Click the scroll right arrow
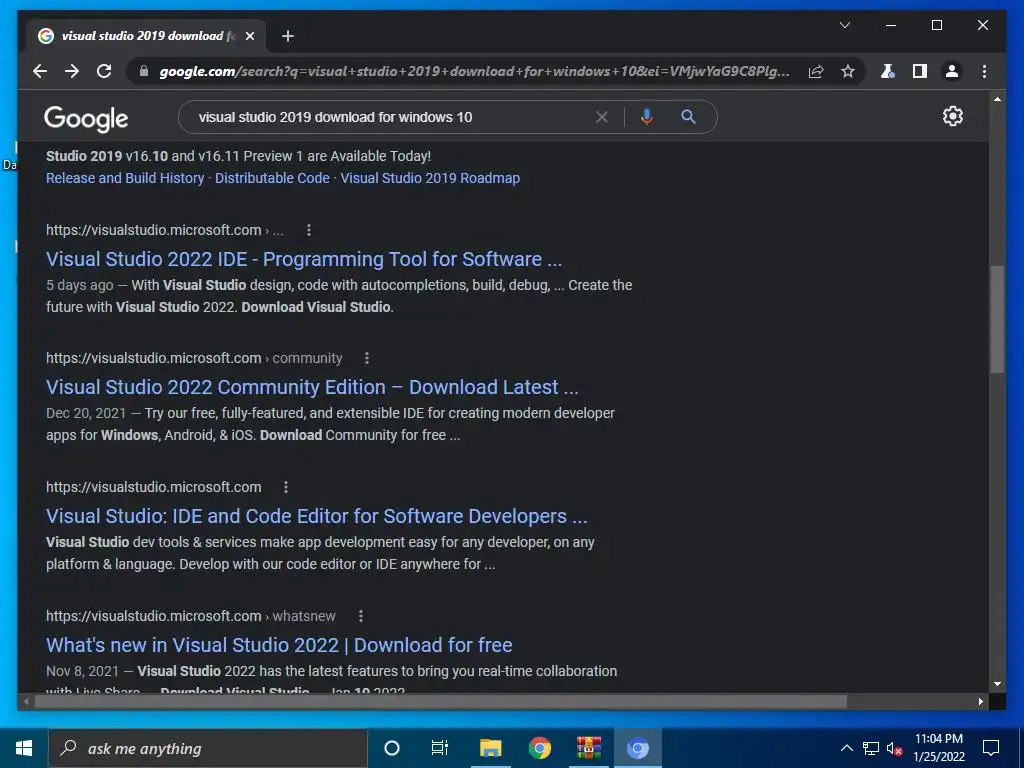Screen dimensions: 1024x768 981,702
